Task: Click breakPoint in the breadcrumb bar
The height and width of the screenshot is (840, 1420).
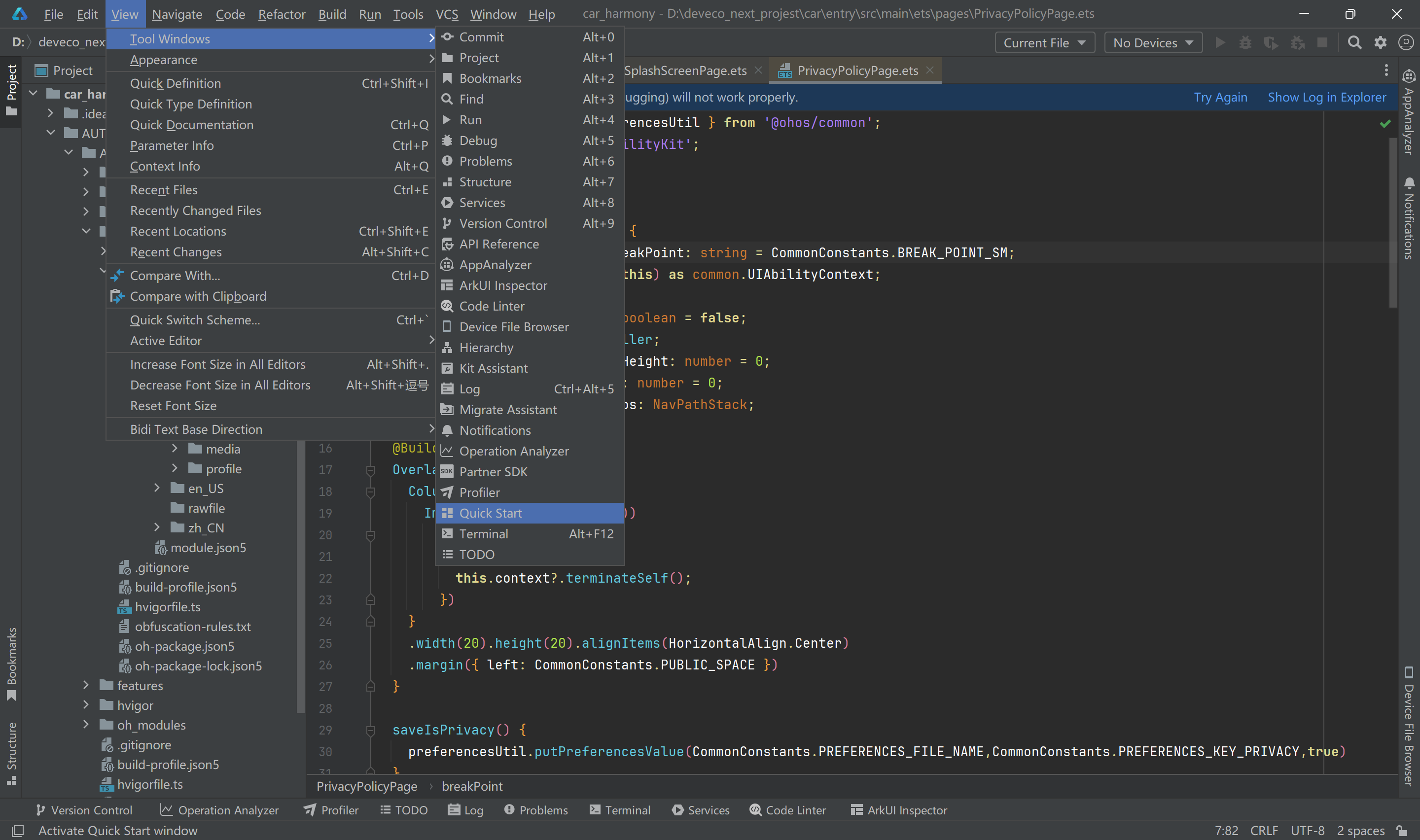Action: [472, 786]
